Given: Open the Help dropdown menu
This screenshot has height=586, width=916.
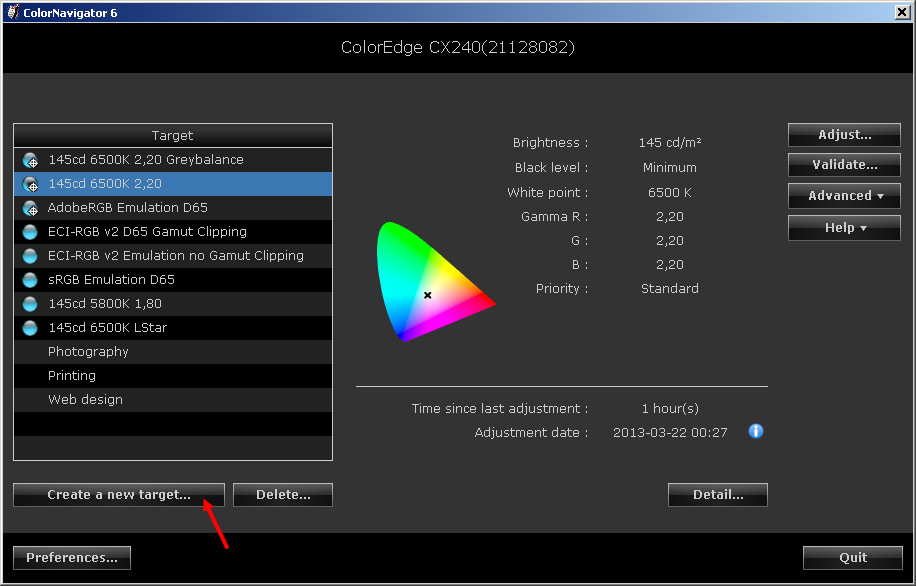Looking at the screenshot, I should 844,227.
